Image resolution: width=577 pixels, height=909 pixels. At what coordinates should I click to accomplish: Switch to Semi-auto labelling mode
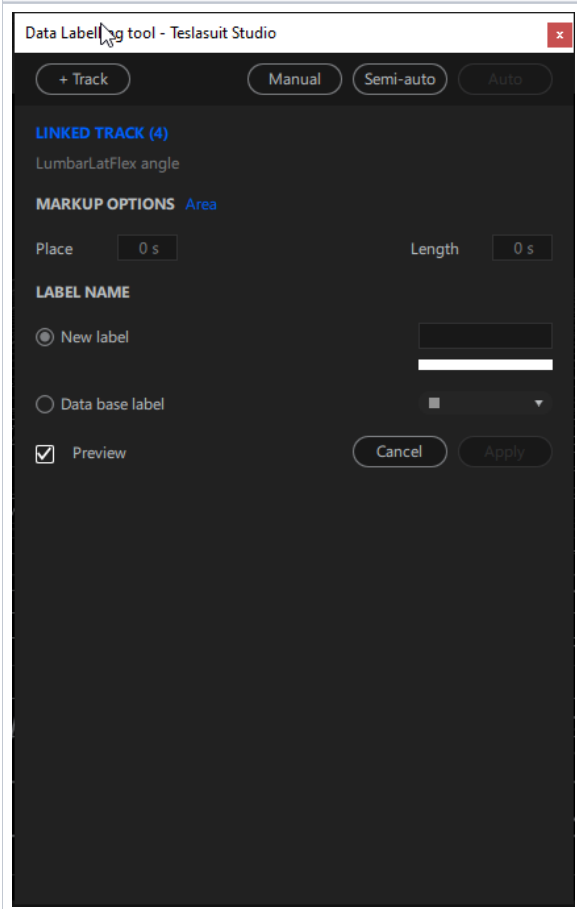click(400, 79)
